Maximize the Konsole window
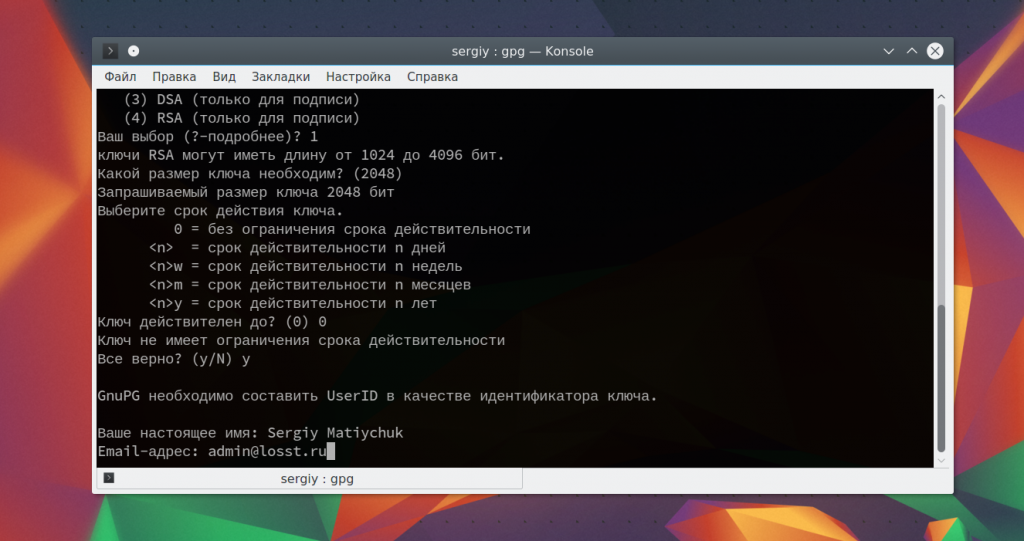Image resolution: width=1024 pixels, height=541 pixels. [x=911, y=51]
